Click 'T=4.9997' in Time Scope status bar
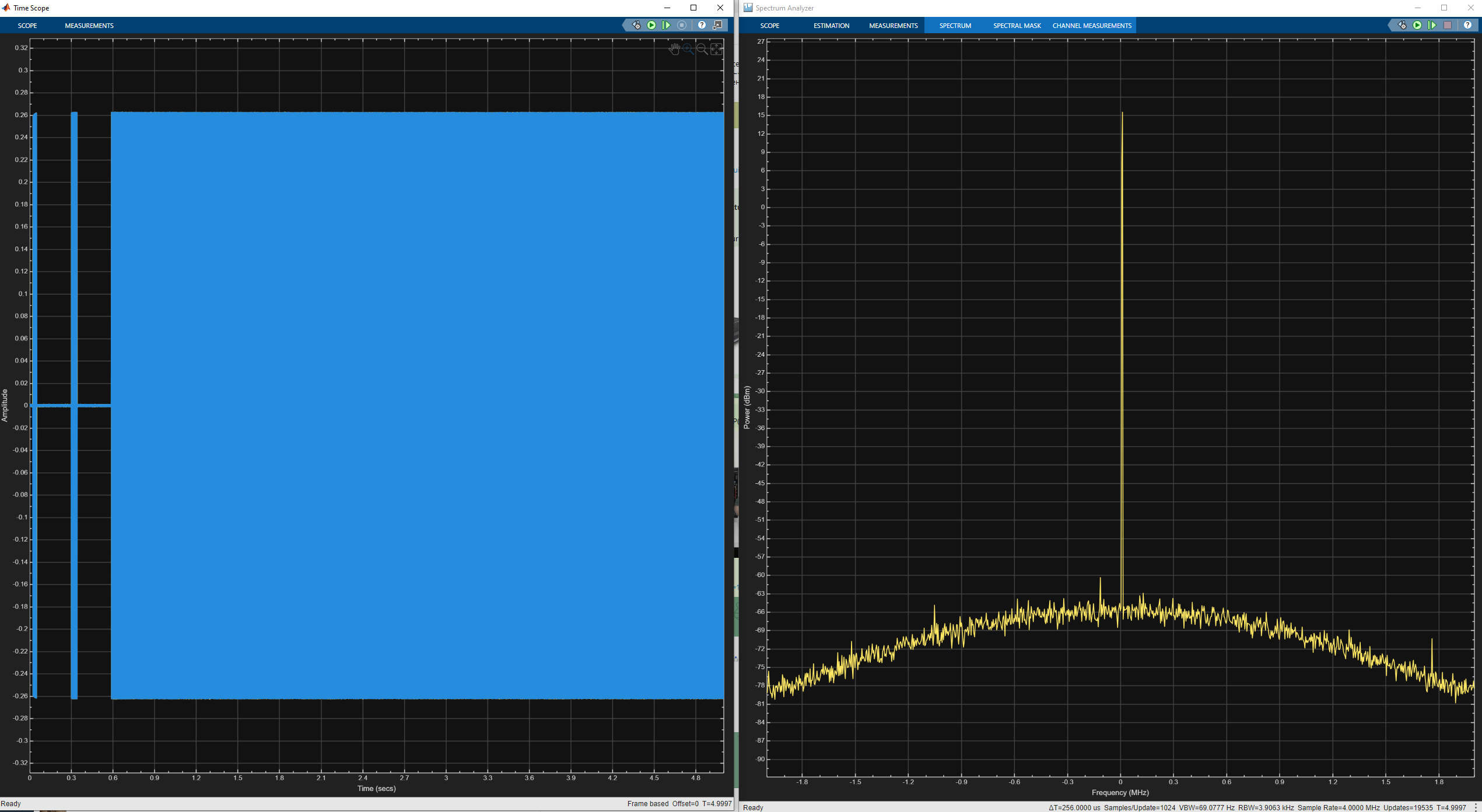The image size is (1482, 812). coord(717,804)
